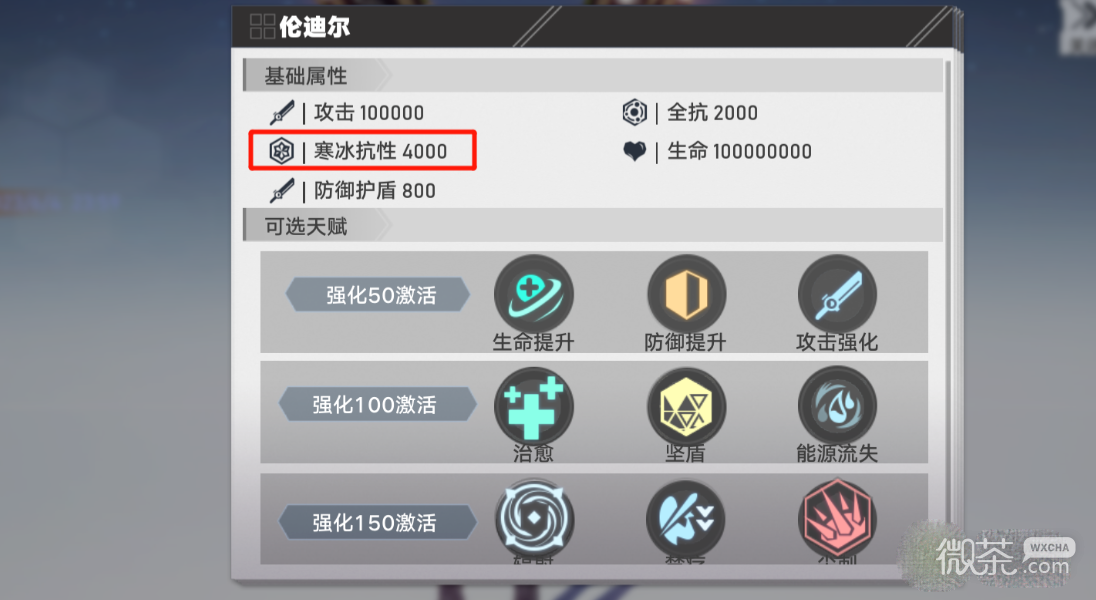Choose the 攻击强化 sword talent

(837, 294)
